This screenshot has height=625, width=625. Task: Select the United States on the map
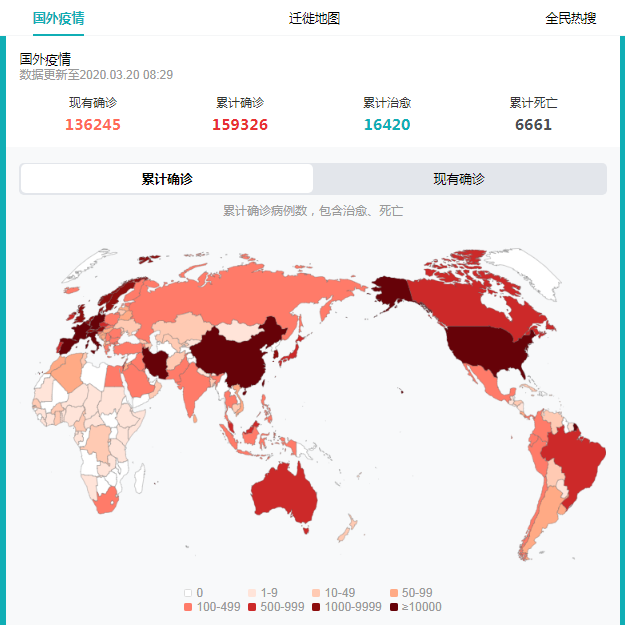[x=488, y=349]
